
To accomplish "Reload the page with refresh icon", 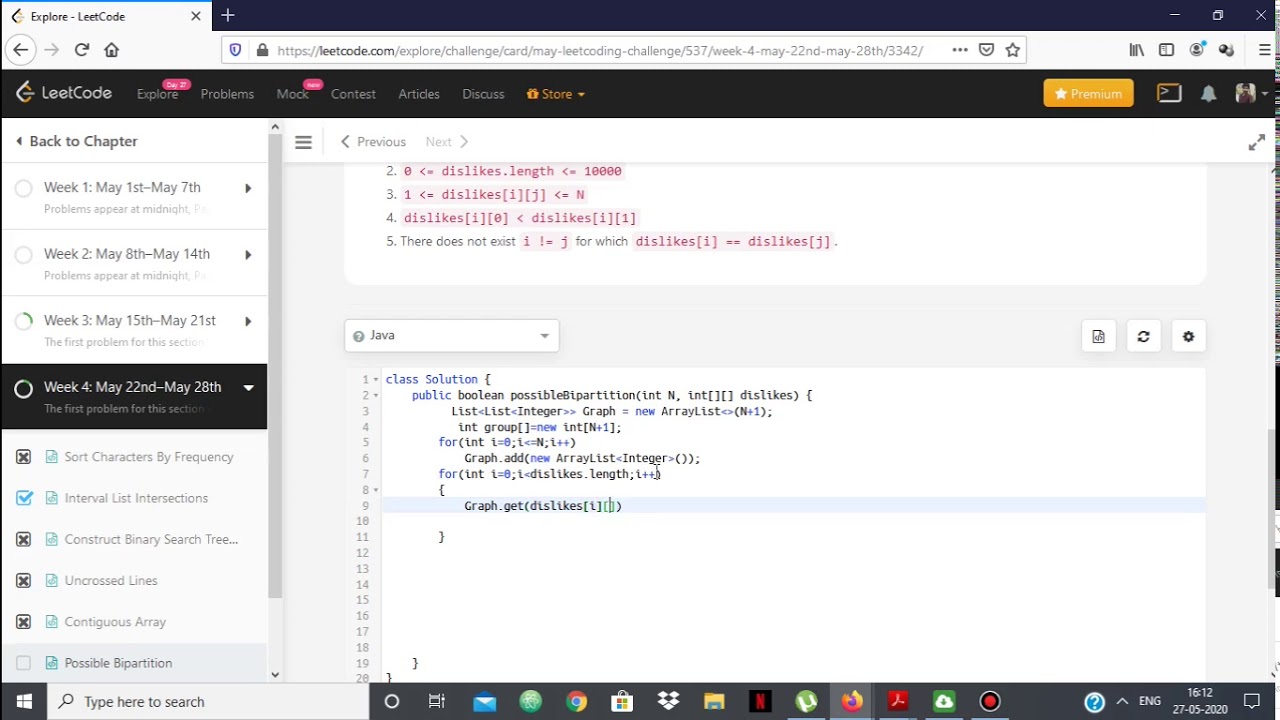I will coord(82,50).
